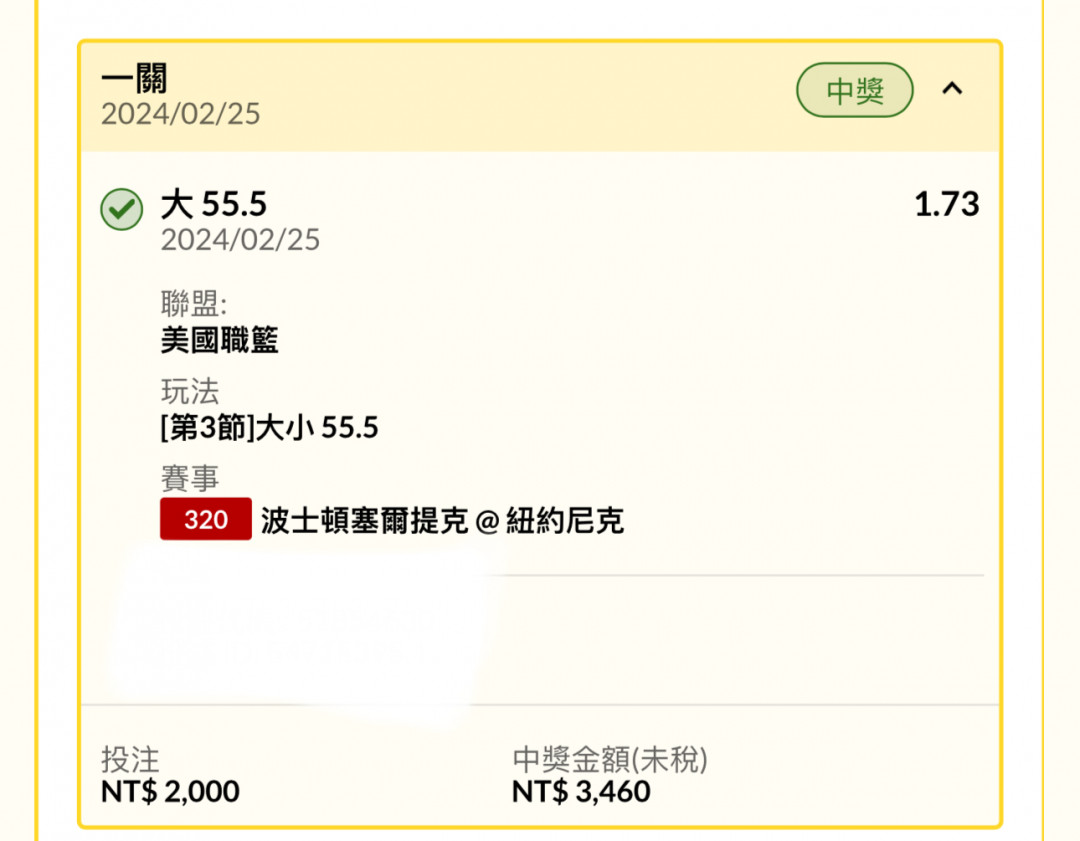Click the 聯盟 label
This screenshot has height=841, width=1080.
click(194, 304)
